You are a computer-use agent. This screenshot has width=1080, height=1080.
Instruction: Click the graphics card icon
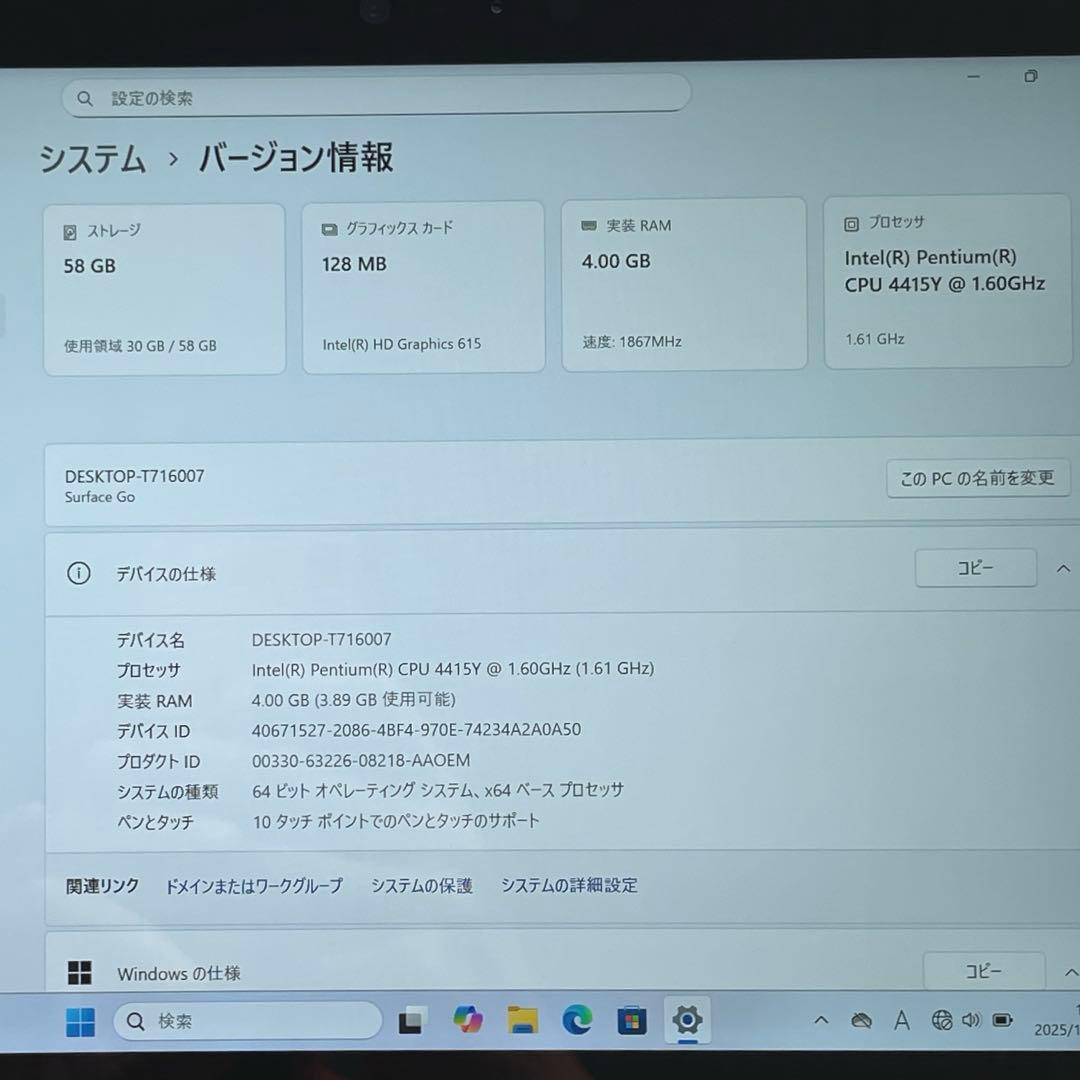[x=329, y=229]
